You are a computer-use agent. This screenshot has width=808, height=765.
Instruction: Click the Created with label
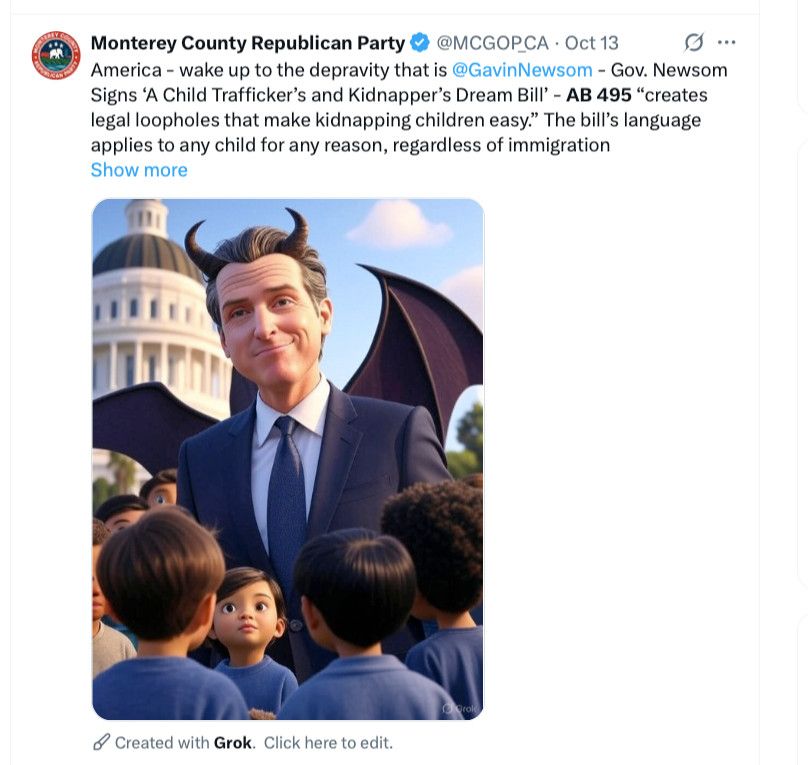point(162,743)
